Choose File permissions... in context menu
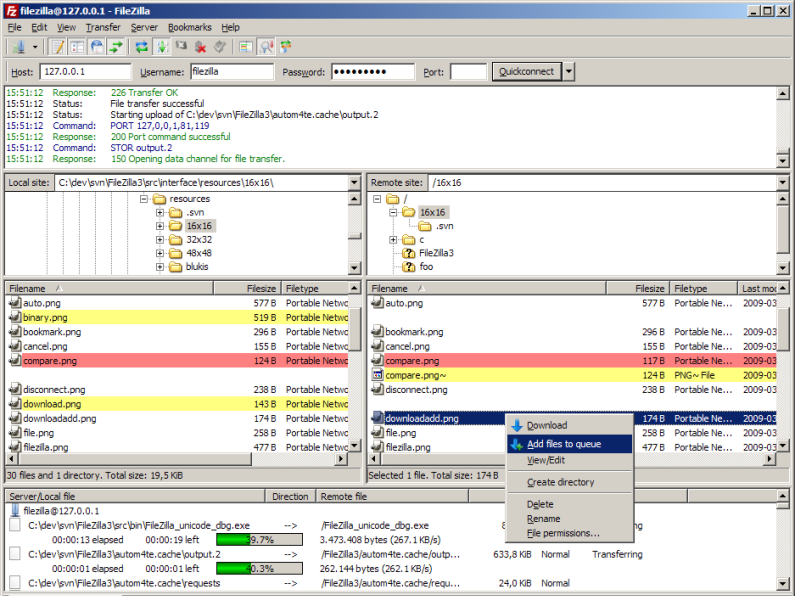 coord(570,533)
